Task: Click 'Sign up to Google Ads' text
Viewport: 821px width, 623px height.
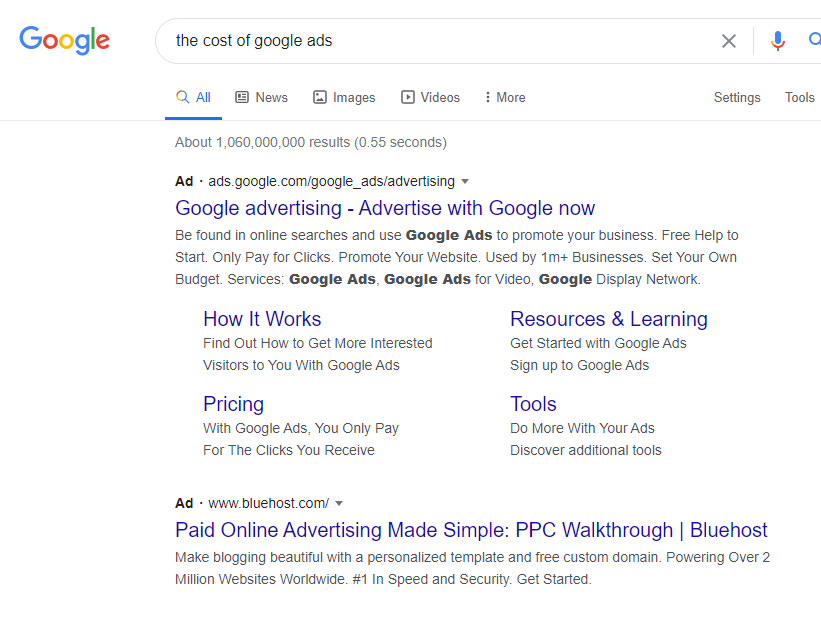Action: point(580,365)
